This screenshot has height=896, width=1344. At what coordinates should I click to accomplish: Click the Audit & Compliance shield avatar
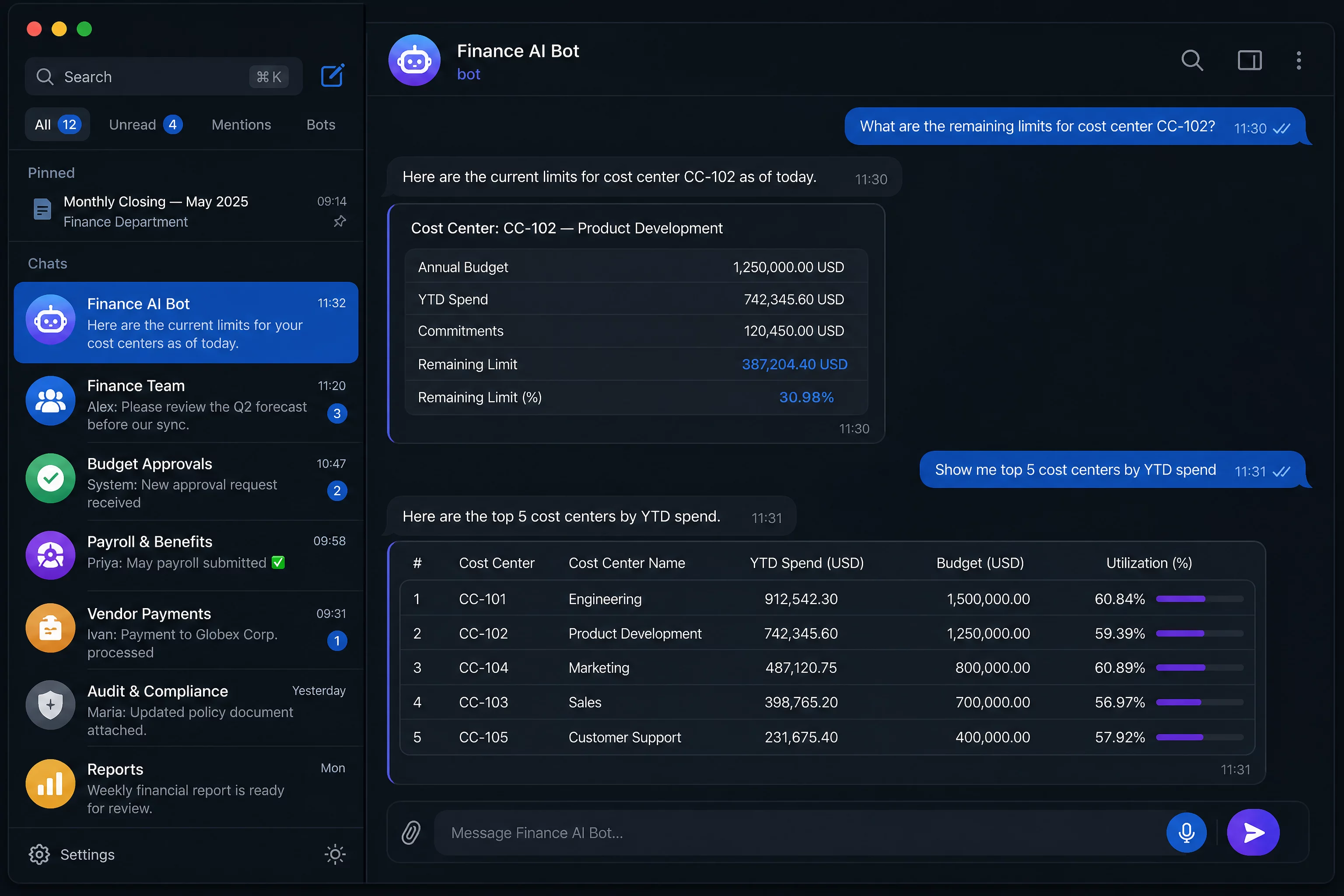50,704
